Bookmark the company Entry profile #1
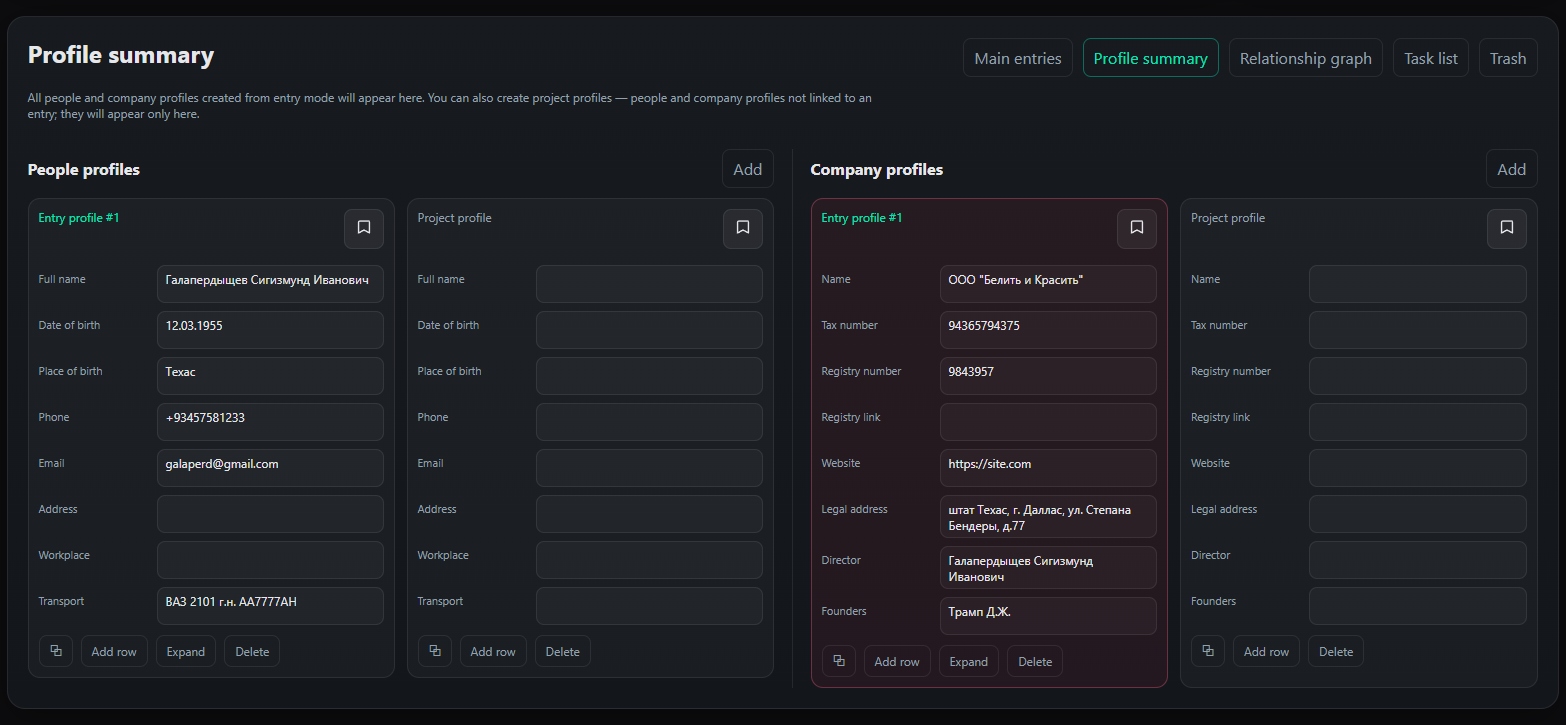 tap(1136, 228)
